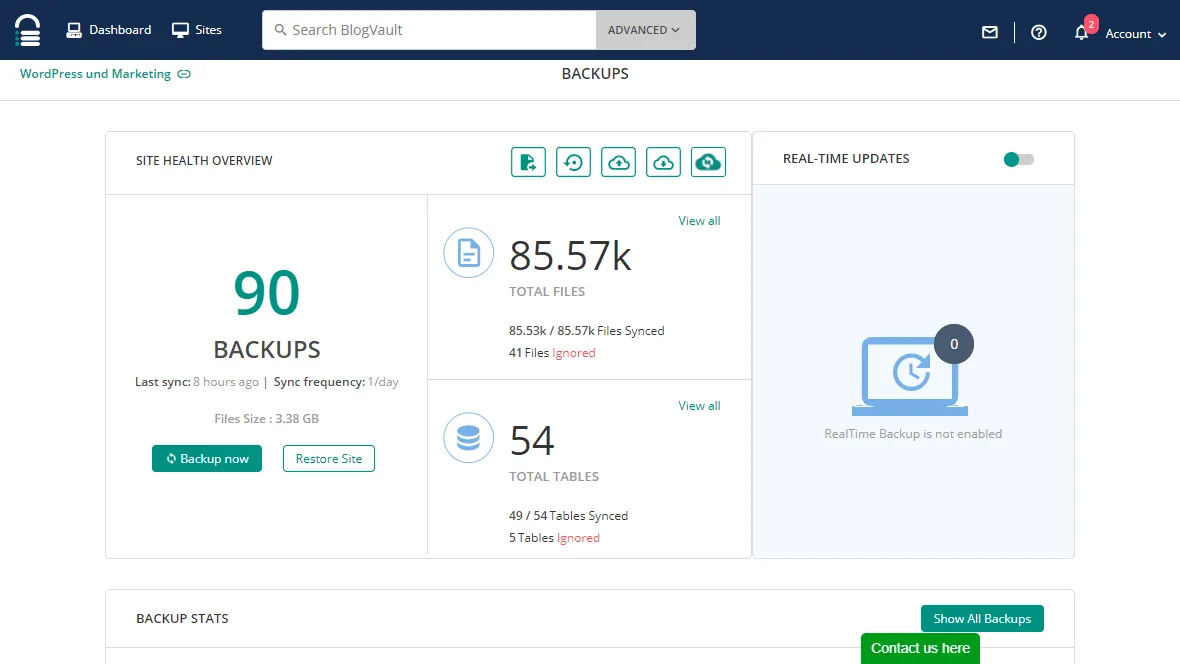Click the restore circular arrow icon
This screenshot has height=664, width=1180.
tap(573, 162)
